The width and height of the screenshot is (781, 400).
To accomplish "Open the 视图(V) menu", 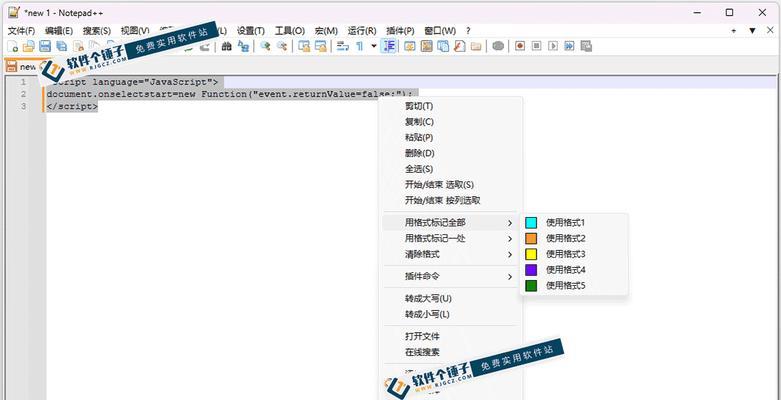I will pos(135,30).
